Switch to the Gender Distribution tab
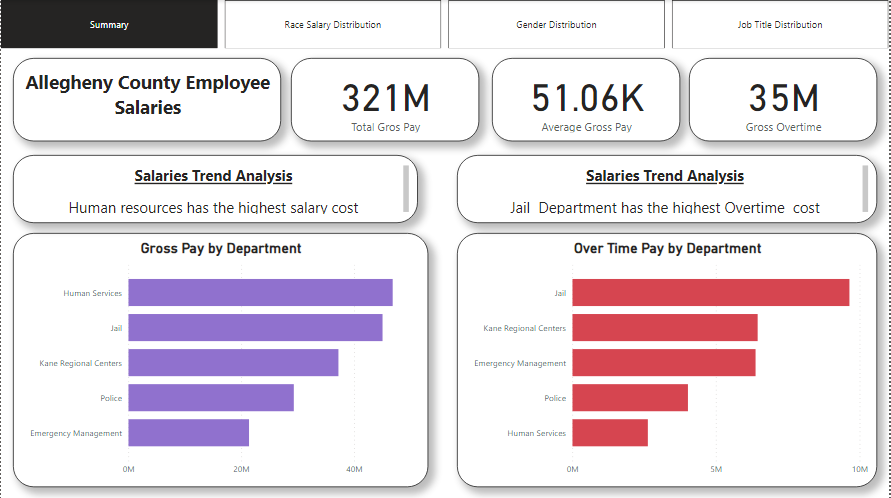This screenshot has height=498, width=891. (556, 24)
